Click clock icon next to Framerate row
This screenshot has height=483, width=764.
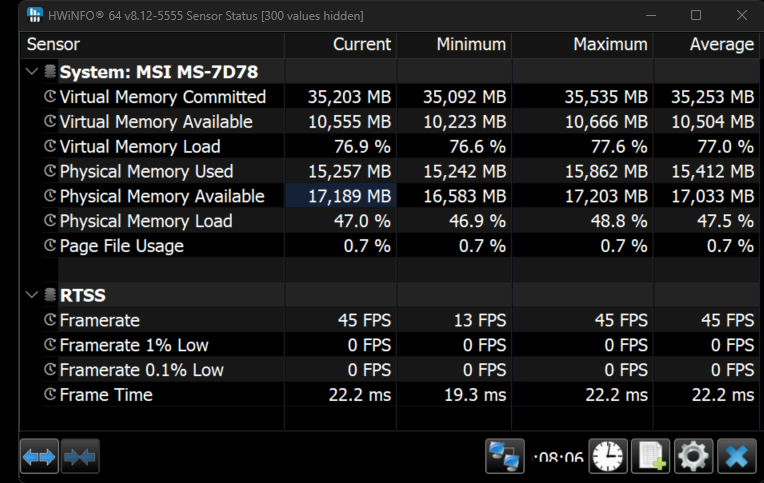tap(50, 320)
